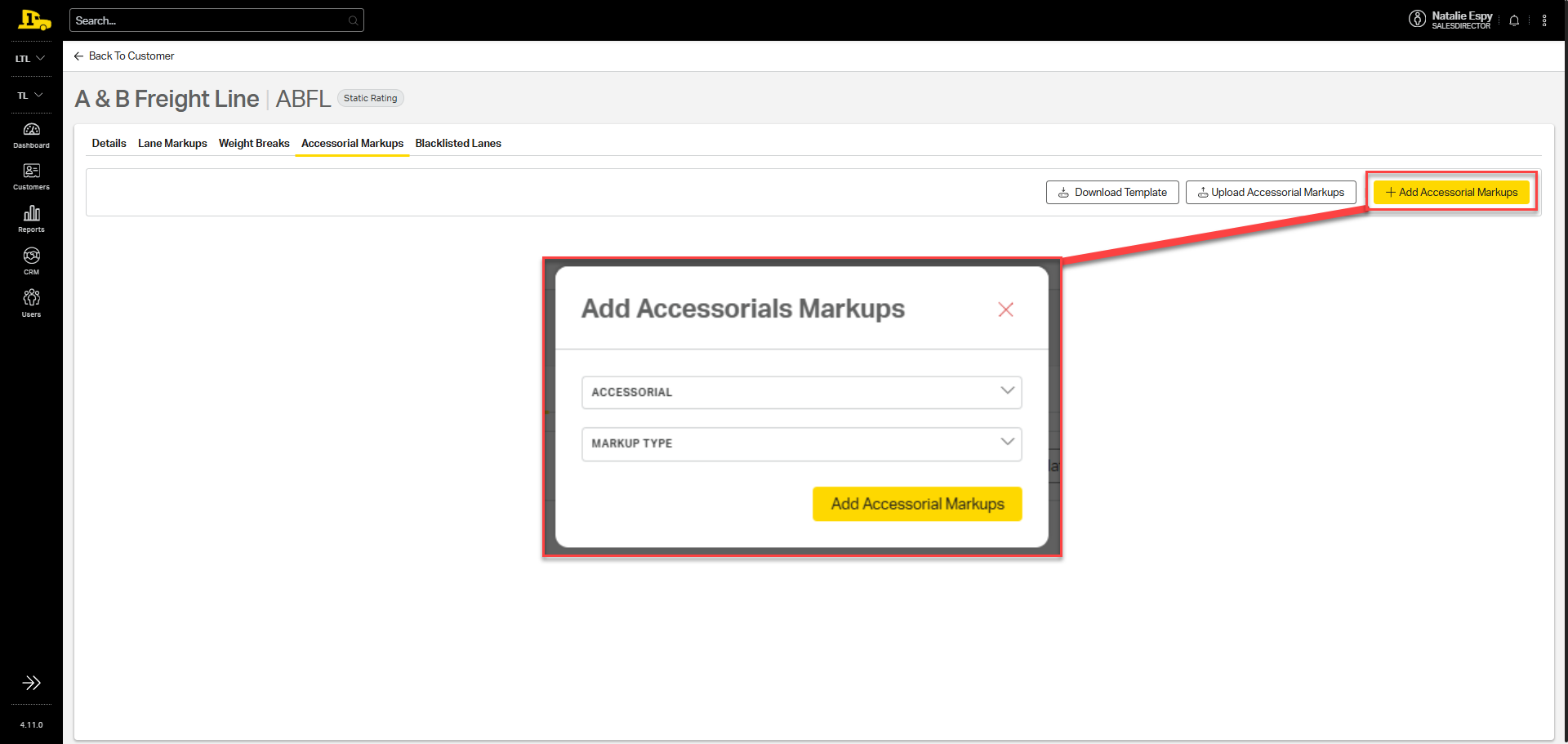The width and height of the screenshot is (1568, 744).
Task: Switch to the Lane Markups tab
Action: click(172, 143)
